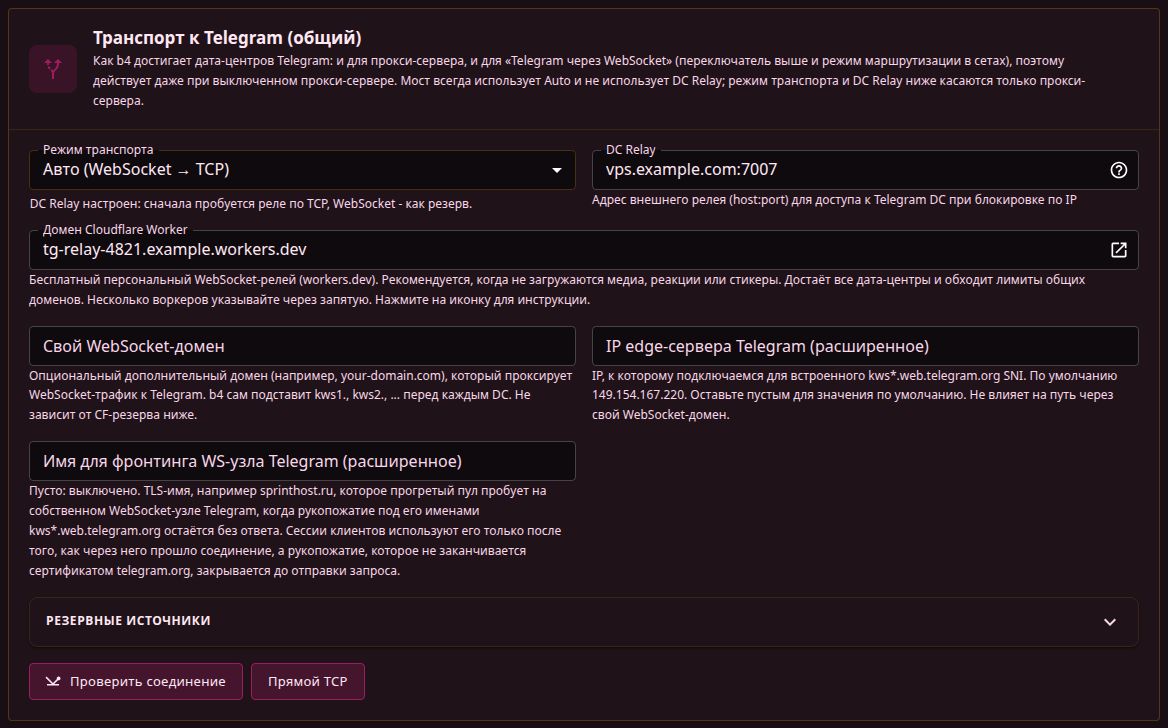This screenshot has height=728, width=1168.
Task: Expand the РЕЗЕРВНЫЕ ИСТОЧНИКИ section
Action: click(583, 621)
